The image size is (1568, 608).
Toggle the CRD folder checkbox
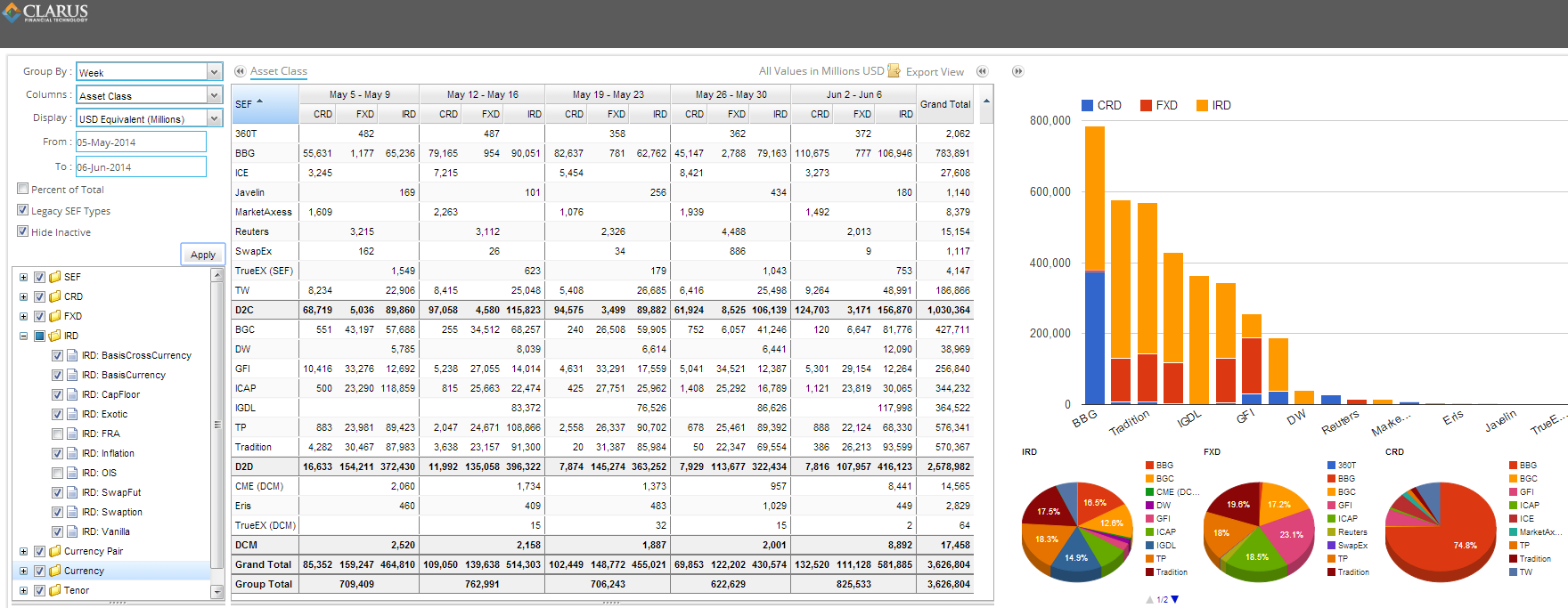tap(39, 296)
